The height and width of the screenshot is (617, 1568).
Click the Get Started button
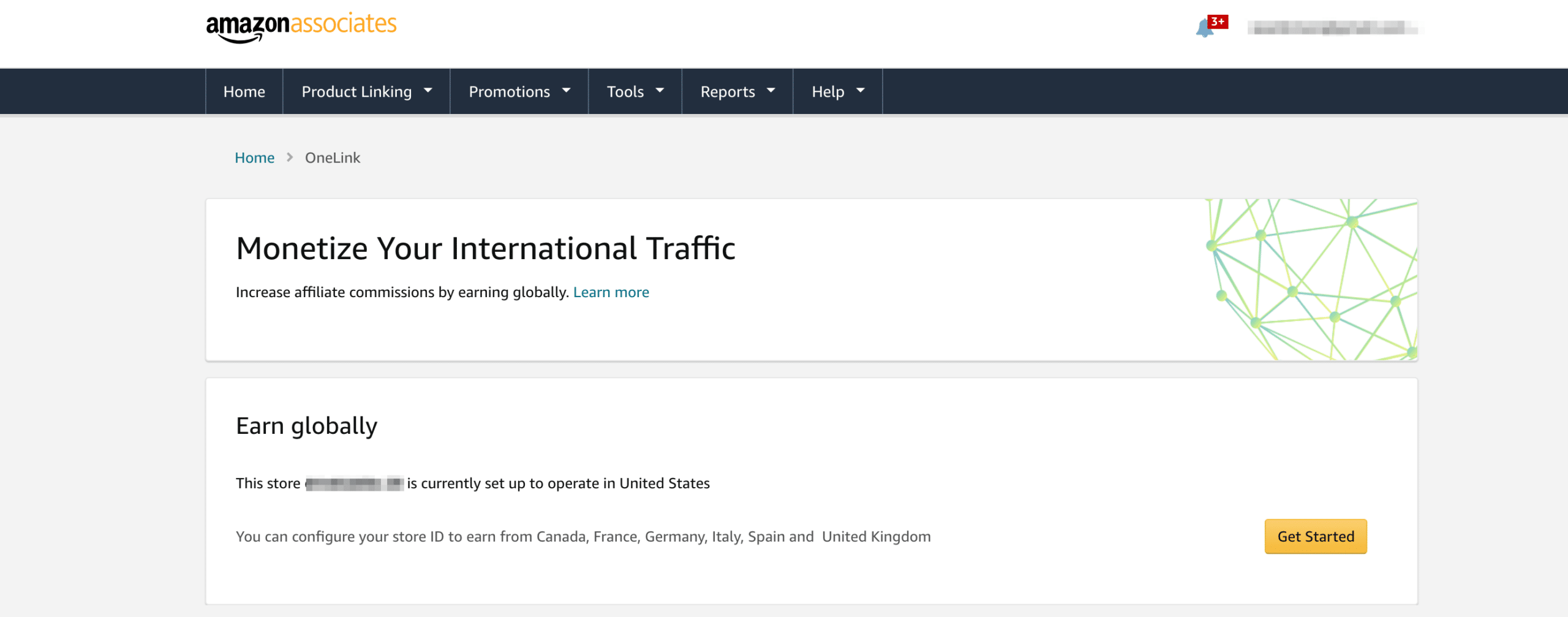point(1316,536)
